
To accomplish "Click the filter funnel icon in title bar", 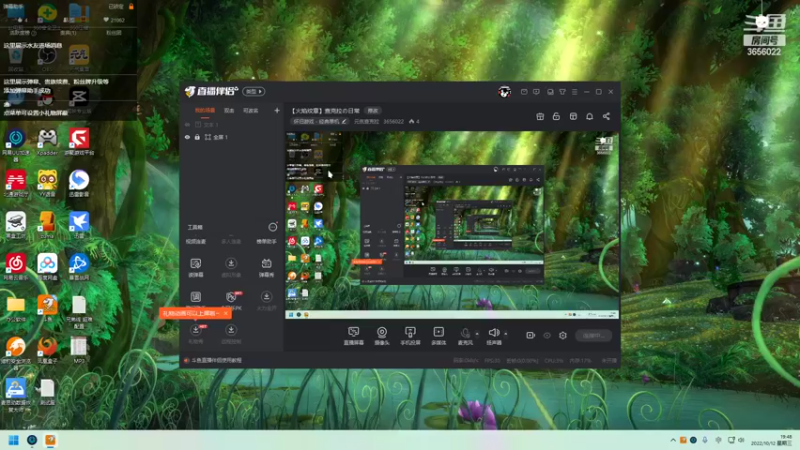I will 562,92.
